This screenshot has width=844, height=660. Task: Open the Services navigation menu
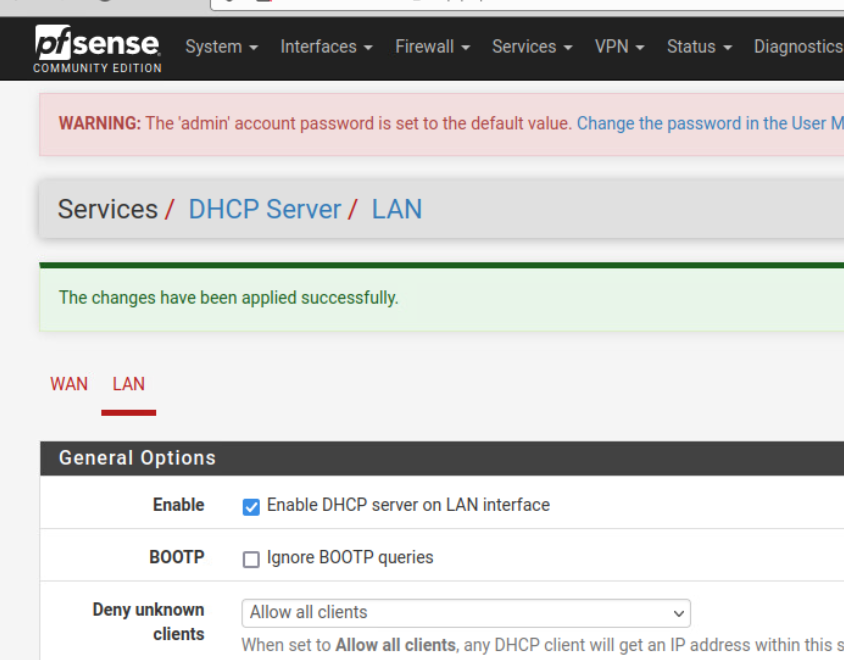point(532,47)
